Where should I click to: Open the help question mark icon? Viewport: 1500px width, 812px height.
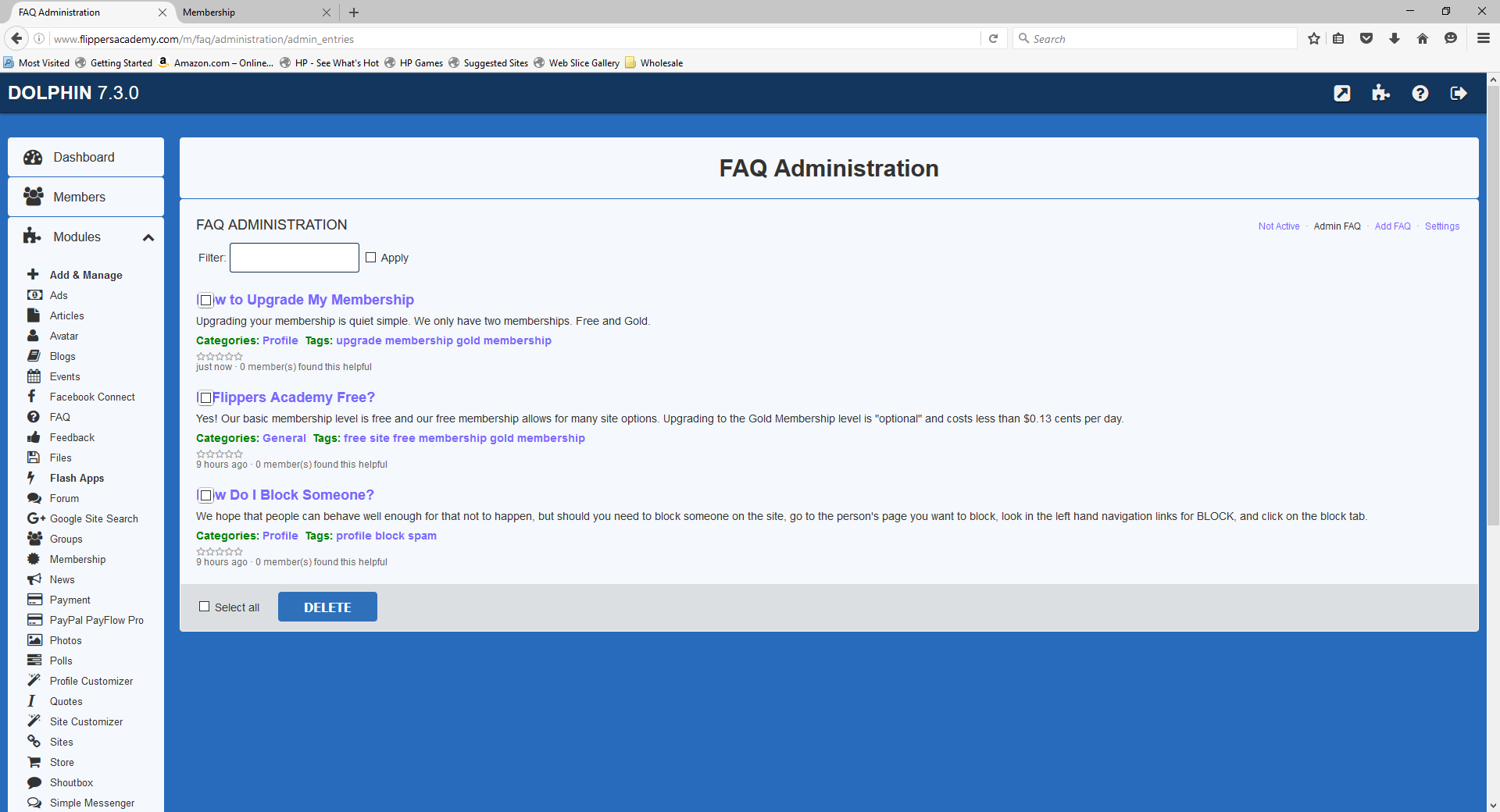pyautogui.click(x=1420, y=94)
